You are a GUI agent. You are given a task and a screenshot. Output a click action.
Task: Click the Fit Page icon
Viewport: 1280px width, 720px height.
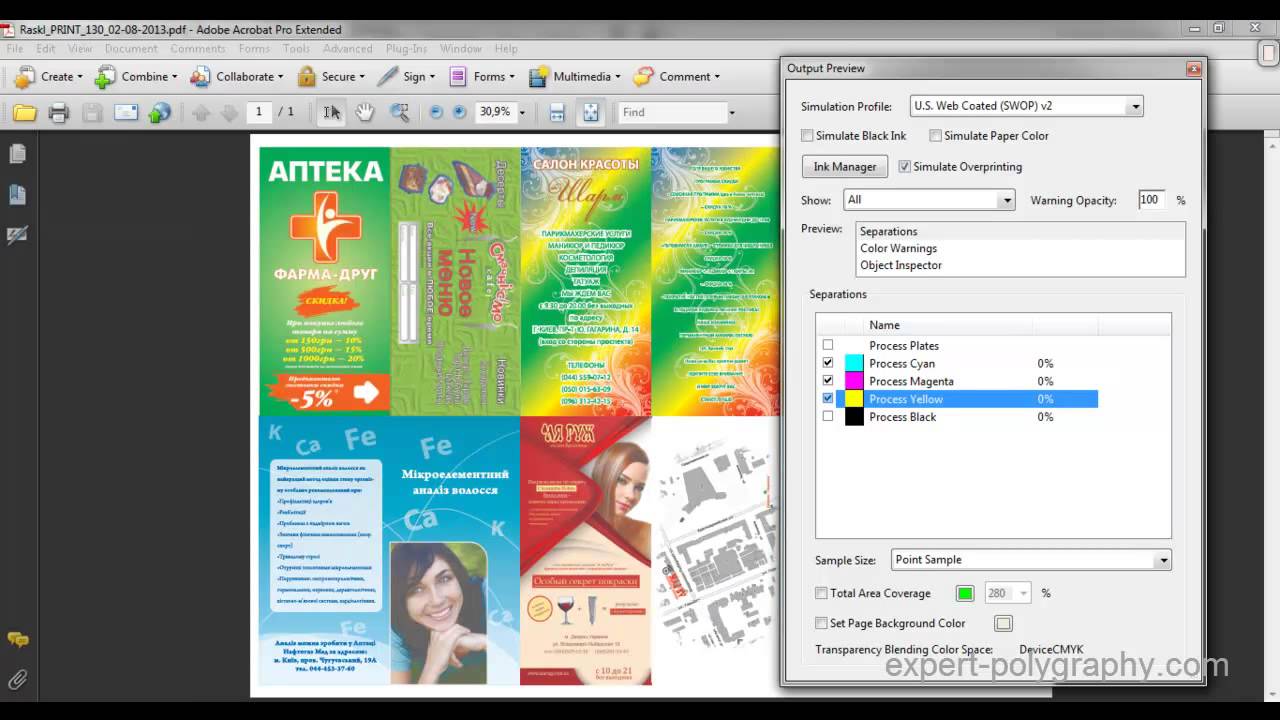(591, 113)
